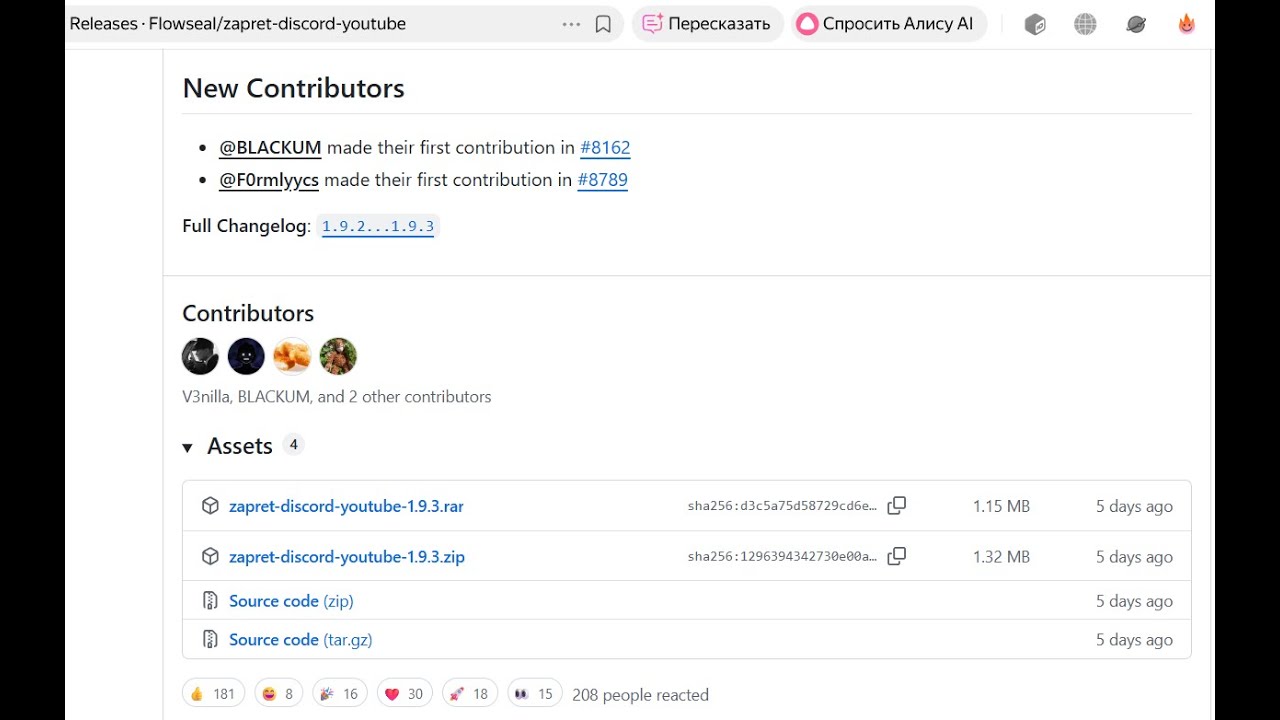The height and width of the screenshot is (720, 1280).
Task: Click the first contributor avatar
Action: tap(200, 356)
